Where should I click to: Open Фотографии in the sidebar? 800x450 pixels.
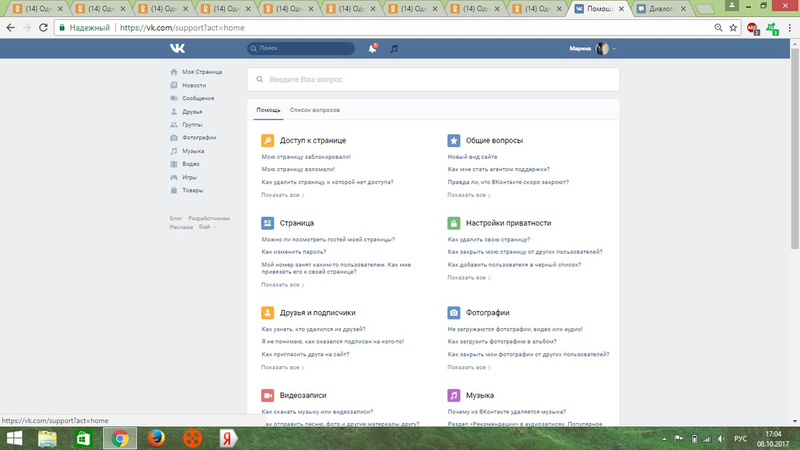pos(199,137)
